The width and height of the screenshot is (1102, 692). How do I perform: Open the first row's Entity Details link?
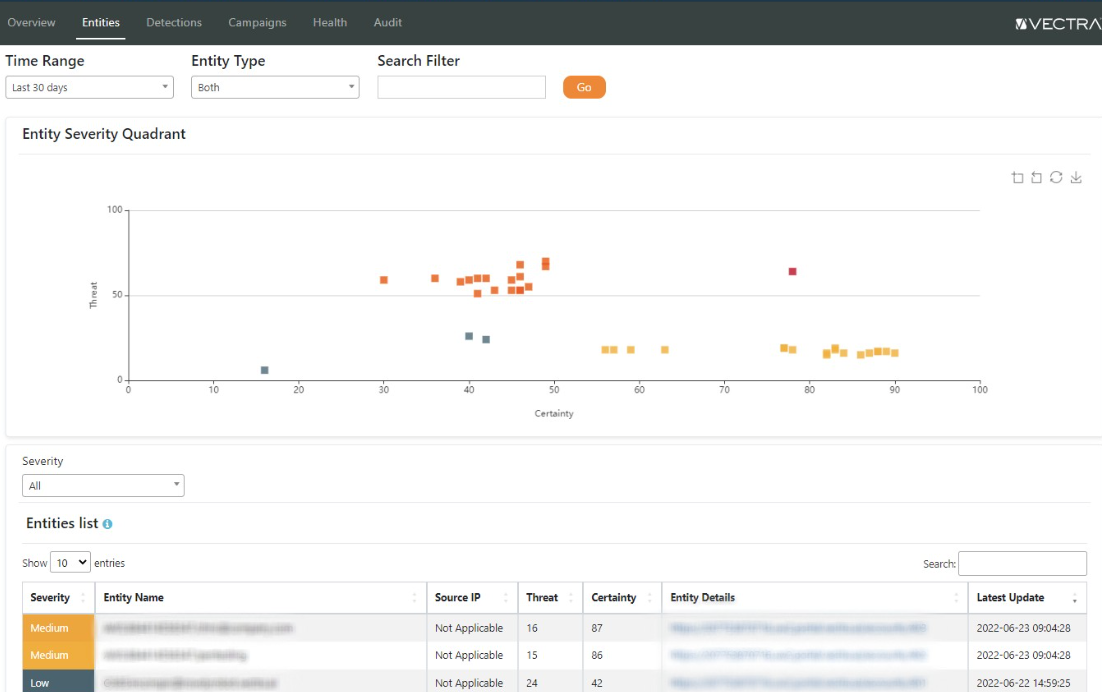(798, 628)
